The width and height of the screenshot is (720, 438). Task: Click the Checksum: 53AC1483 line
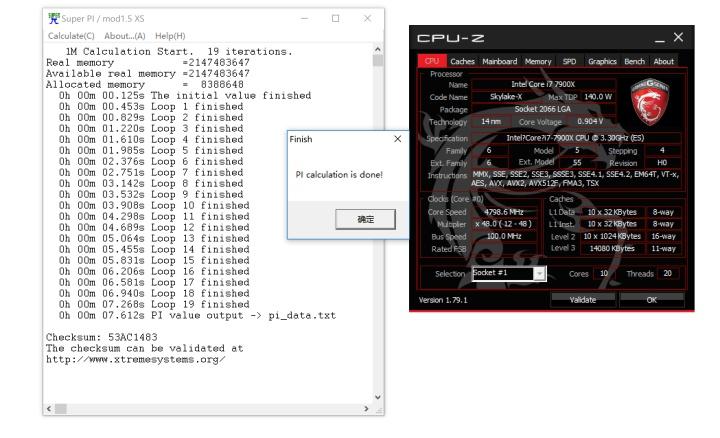[x=101, y=337]
